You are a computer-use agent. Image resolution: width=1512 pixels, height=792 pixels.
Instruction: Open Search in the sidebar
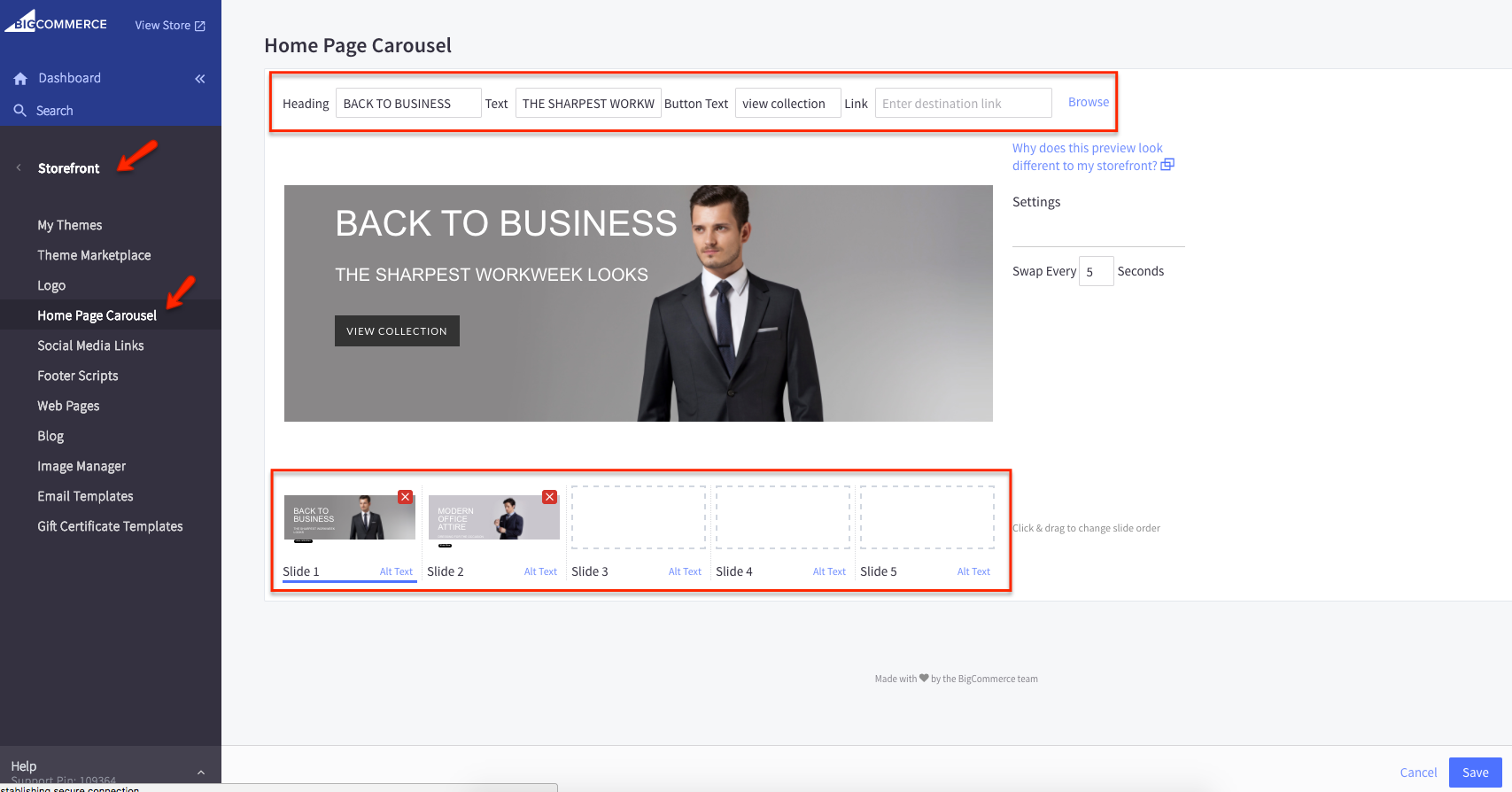pos(55,111)
